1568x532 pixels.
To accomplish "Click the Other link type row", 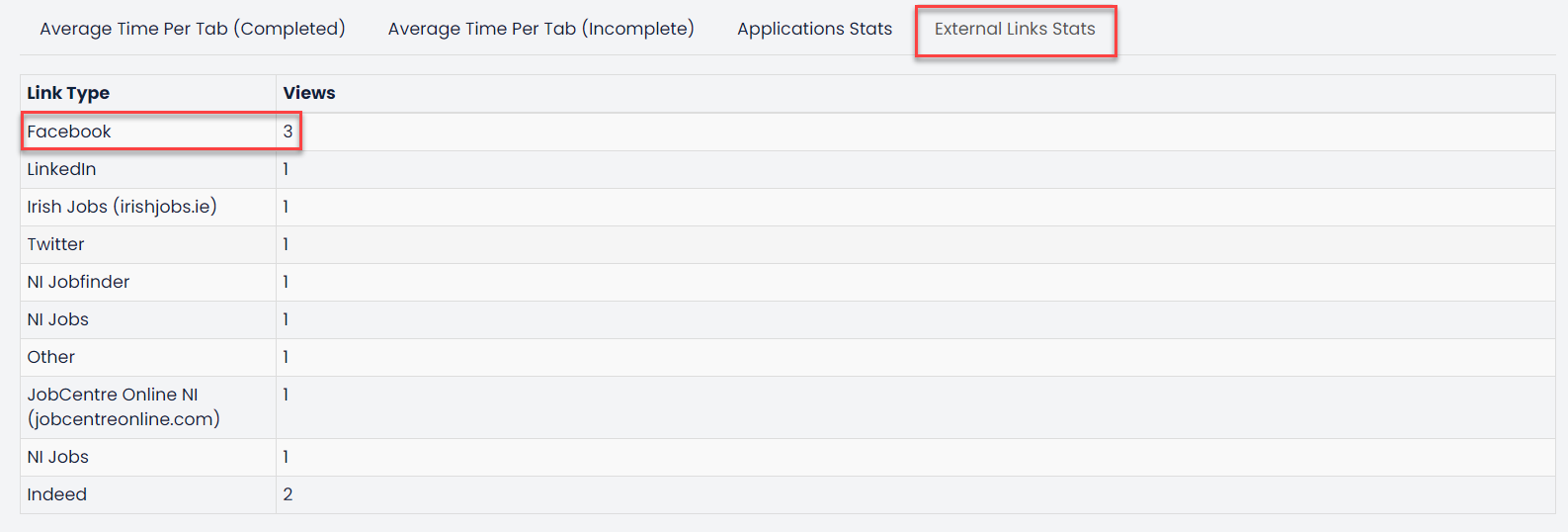I will pyautogui.click(x=787, y=357).
